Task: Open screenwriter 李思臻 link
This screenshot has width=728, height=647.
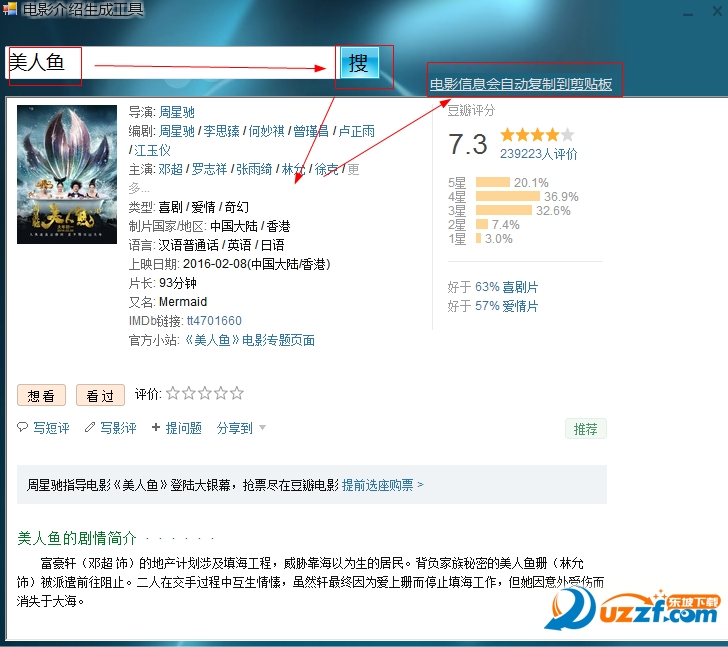Action: click(x=221, y=131)
